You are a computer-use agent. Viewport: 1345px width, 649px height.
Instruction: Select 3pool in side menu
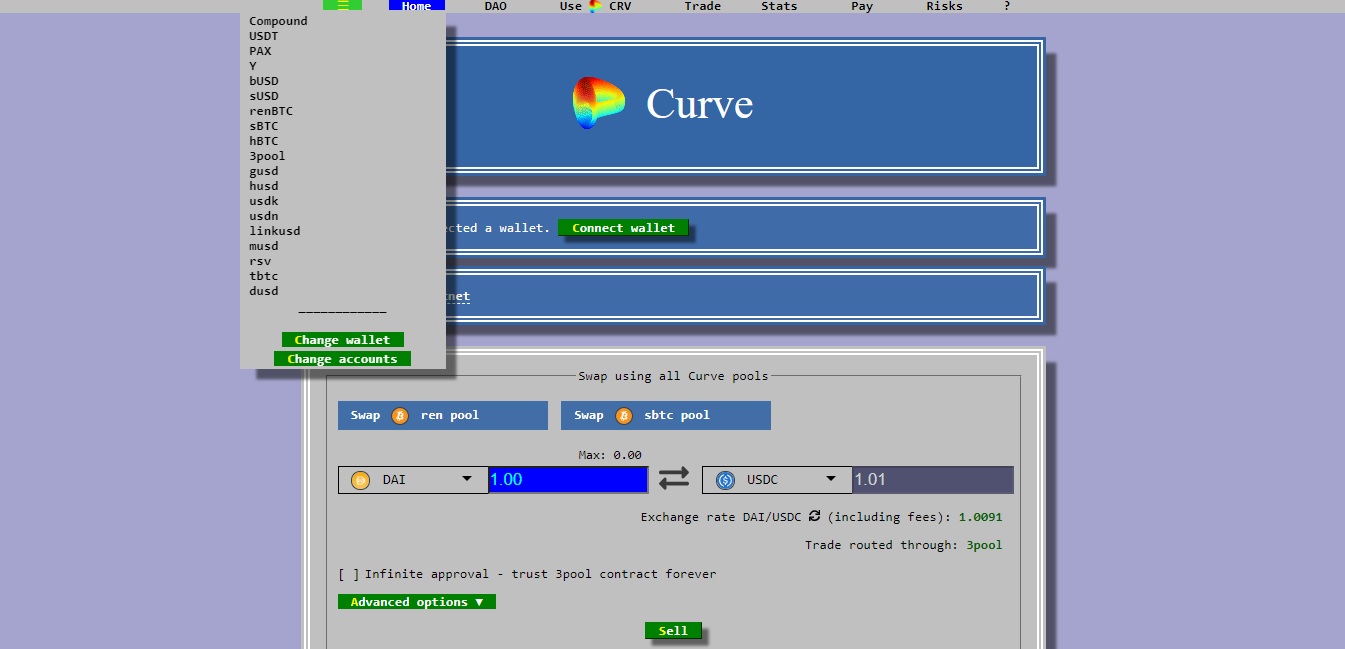[267, 156]
